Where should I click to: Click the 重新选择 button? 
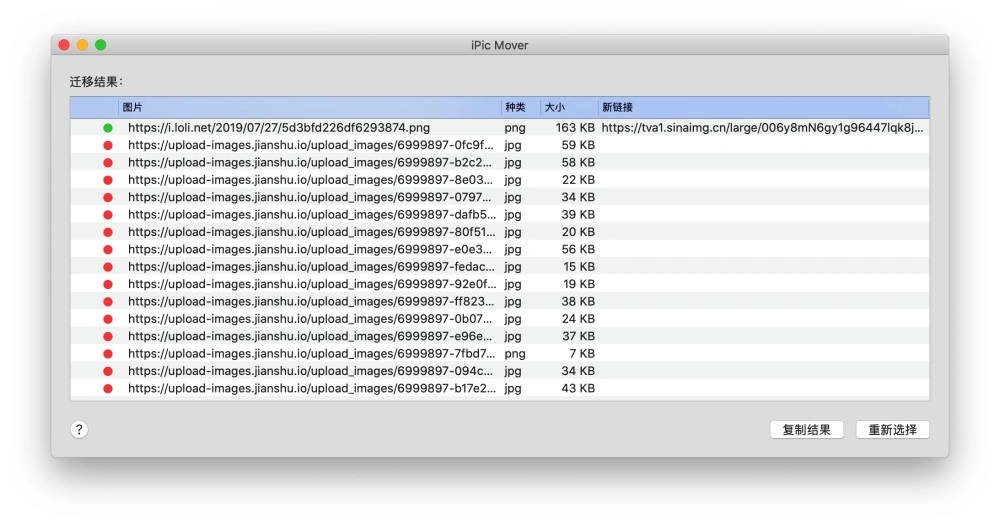892,430
